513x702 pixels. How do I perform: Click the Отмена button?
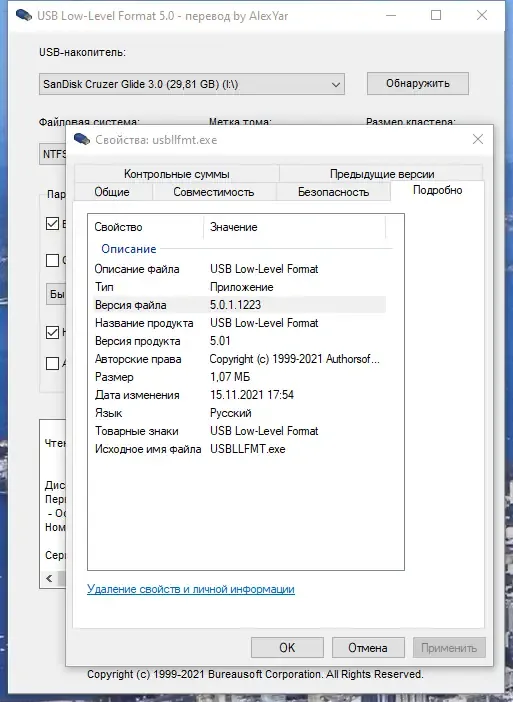click(368, 647)
